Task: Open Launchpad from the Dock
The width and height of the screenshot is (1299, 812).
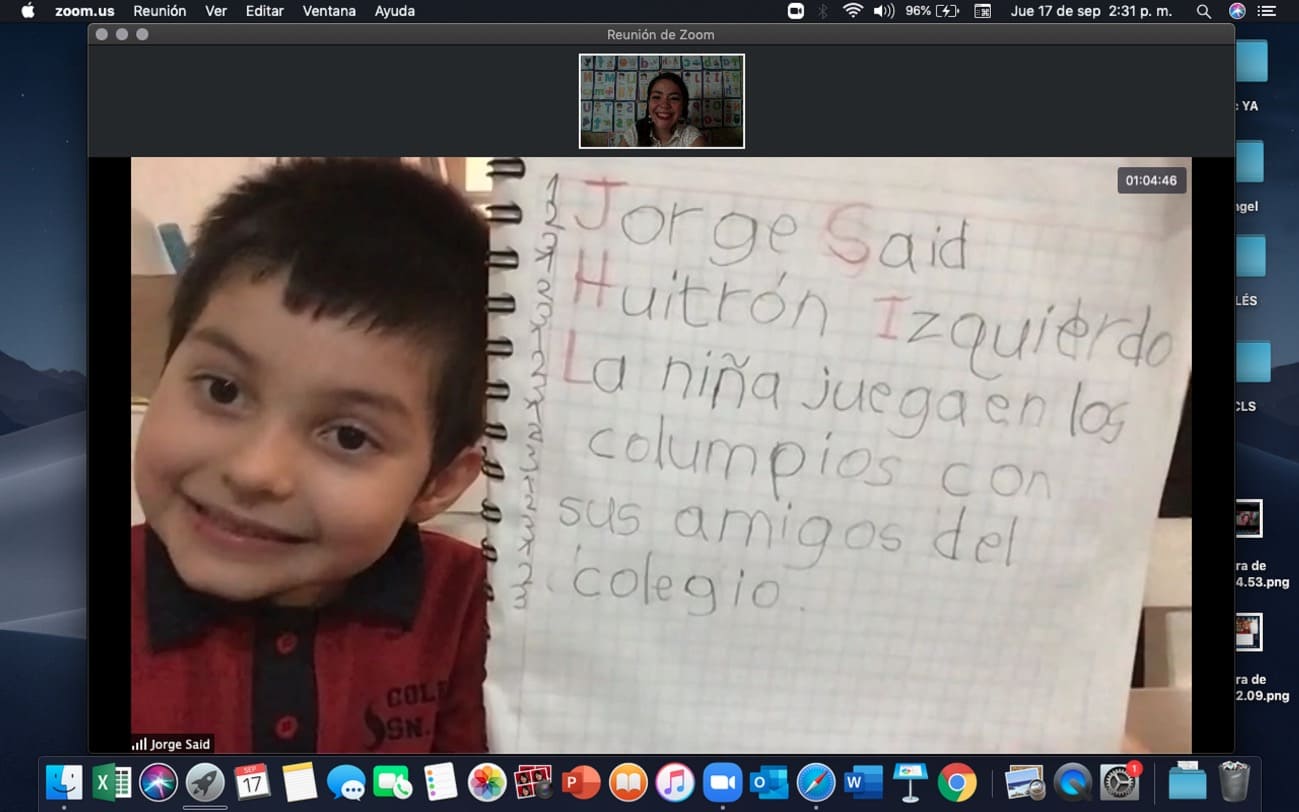Action: pyautogui.click(x=207, y=784)
